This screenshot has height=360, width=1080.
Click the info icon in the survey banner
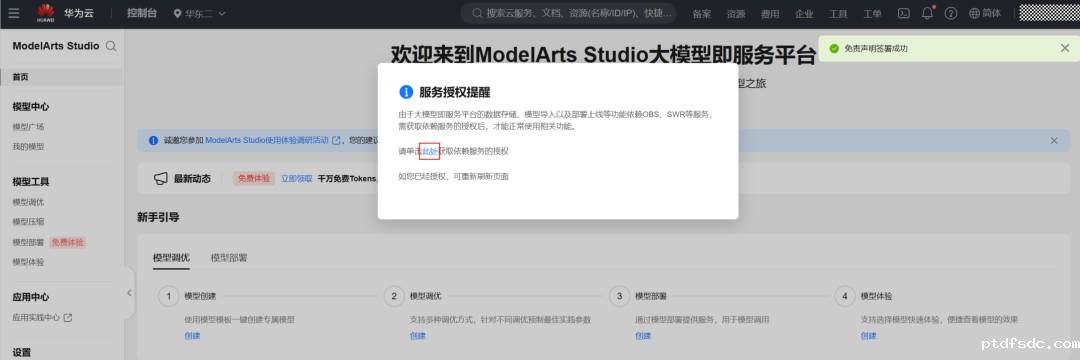coord(154,140)
